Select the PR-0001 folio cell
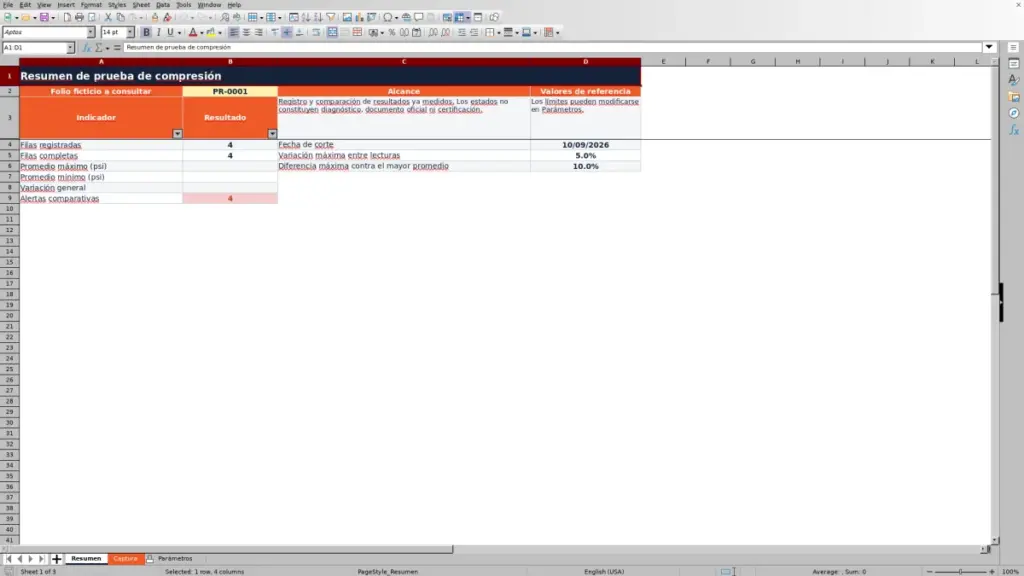 tap(230, 91)
